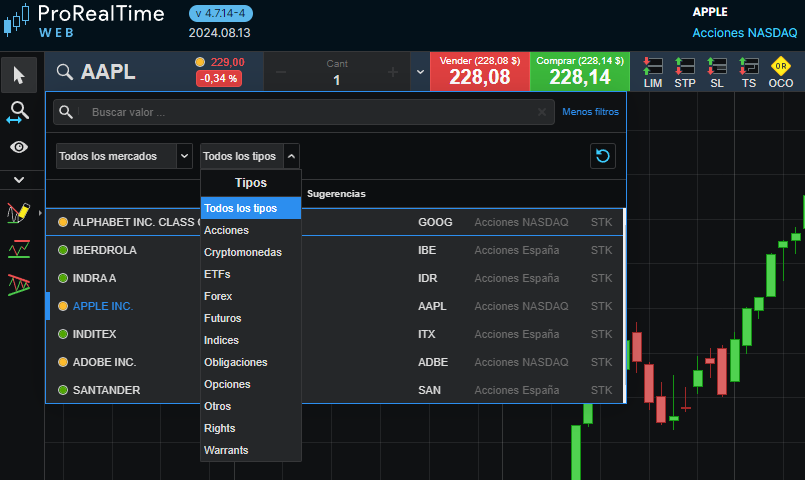Select the horizontal line zigzag tool

pos(19,249)
